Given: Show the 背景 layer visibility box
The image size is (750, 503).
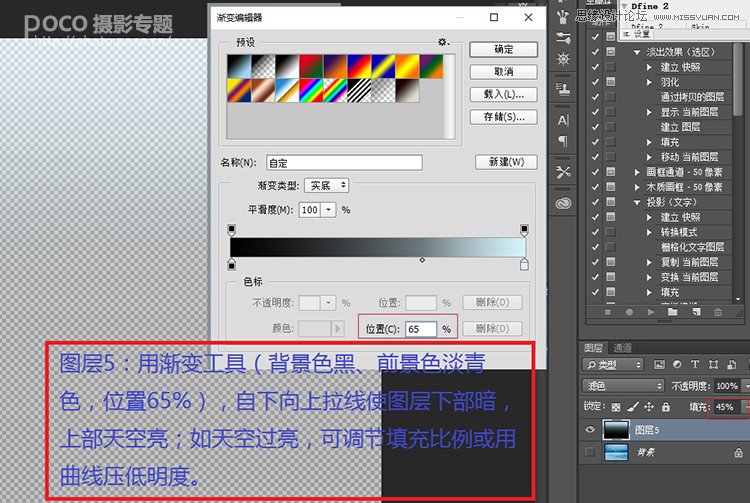Looking at the screenshot, I should [x=590, y=452].
